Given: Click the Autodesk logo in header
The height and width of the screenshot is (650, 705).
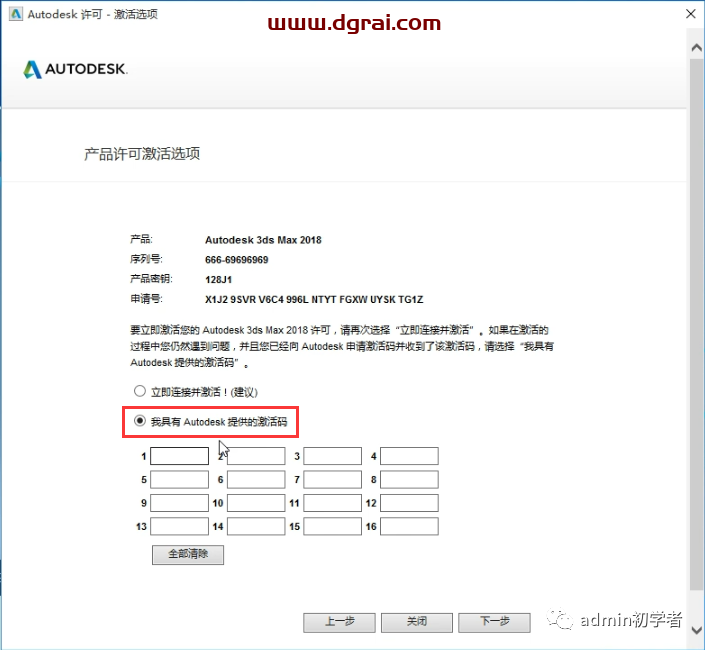Looking at the screenshot, I should point(75,69).
